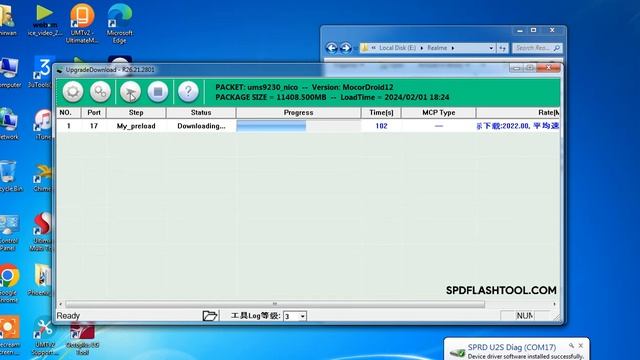Click the Forward arrow in Explorer window
This screenshot has height=360, width=640.
point(346,48)
